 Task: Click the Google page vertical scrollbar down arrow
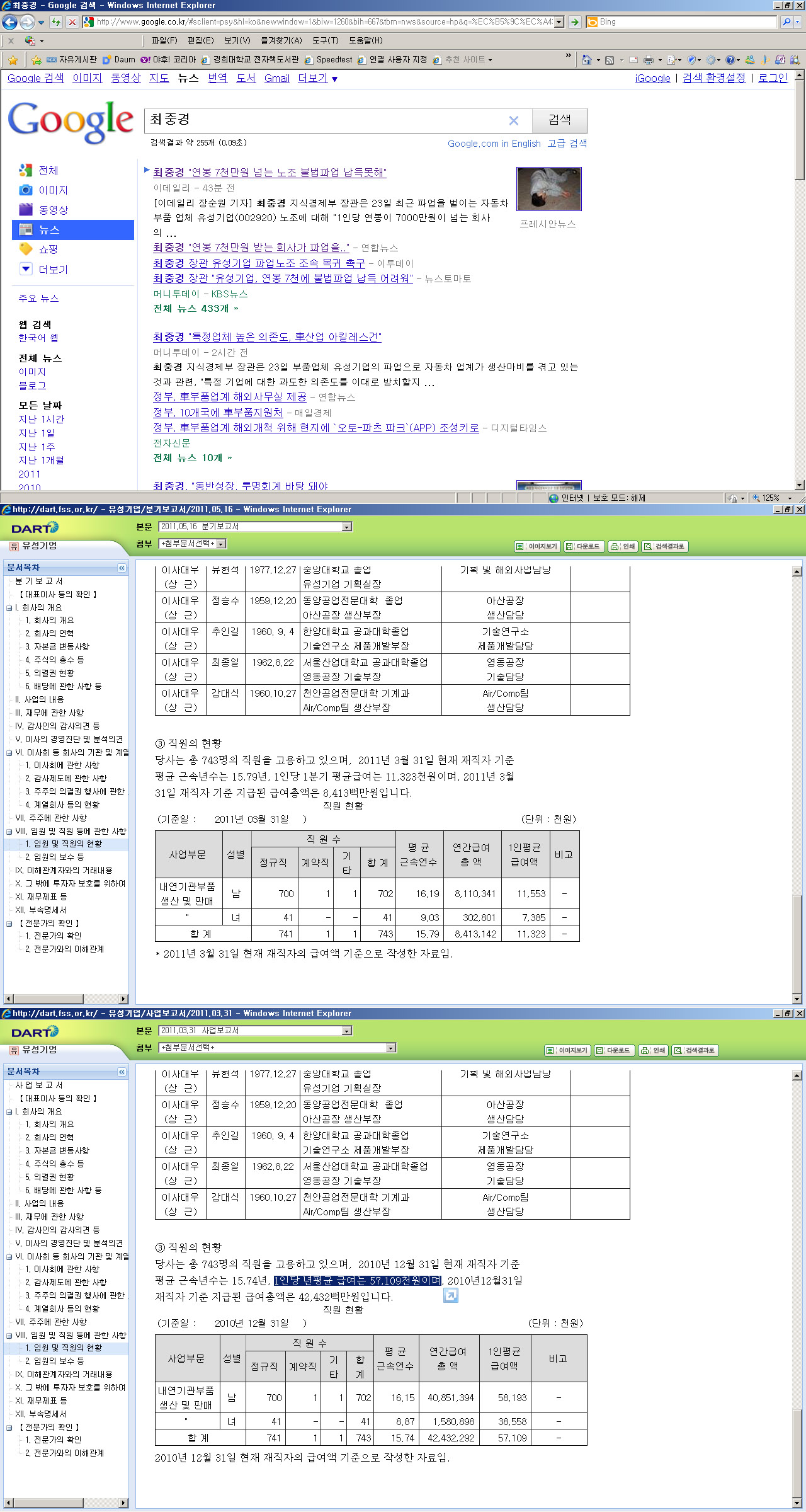(800, 485)
